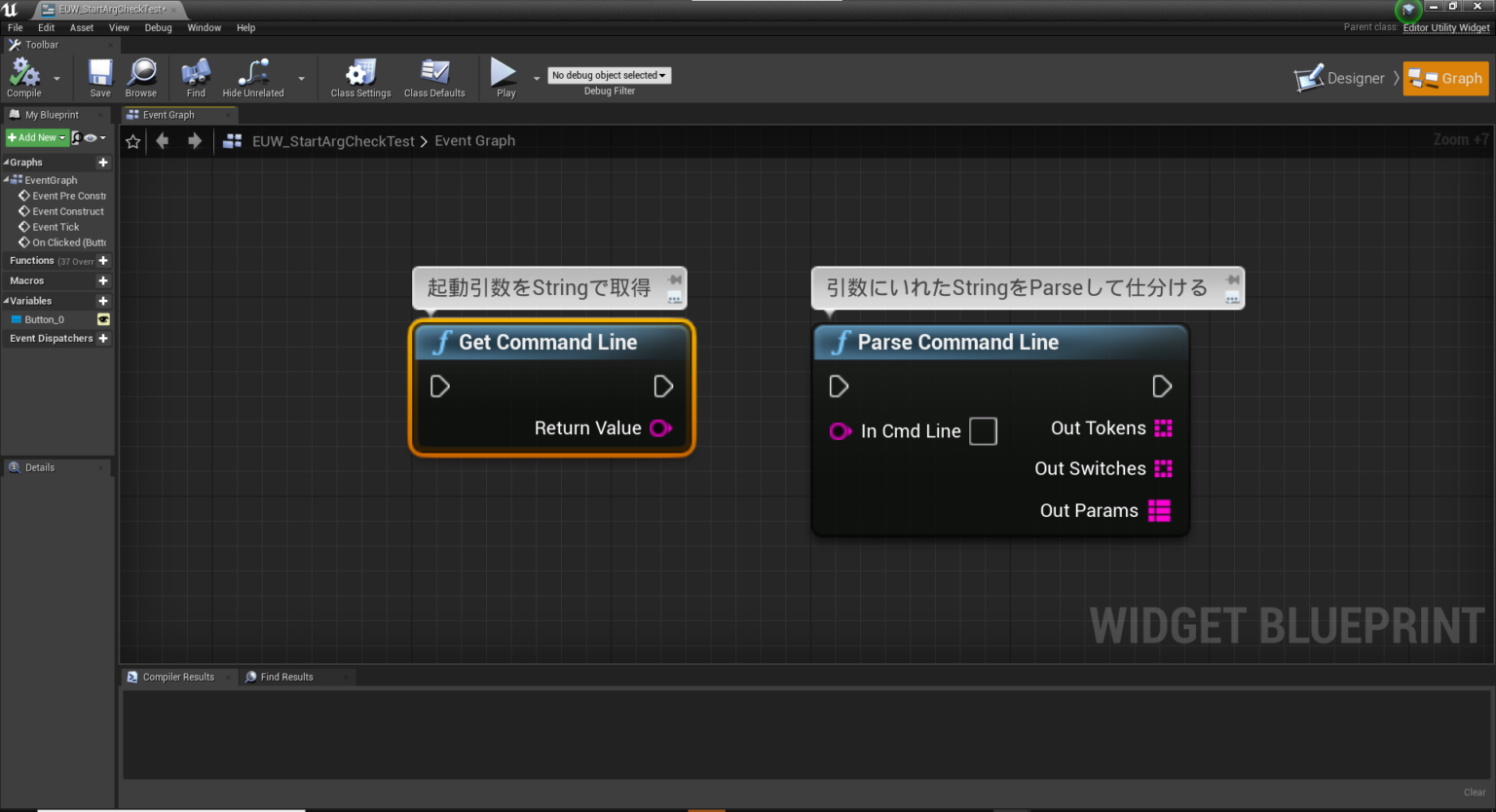Click the favorite star icon in graph
Image resolution: width=1496 pixels, height=812 pixels.
(133, 142)
